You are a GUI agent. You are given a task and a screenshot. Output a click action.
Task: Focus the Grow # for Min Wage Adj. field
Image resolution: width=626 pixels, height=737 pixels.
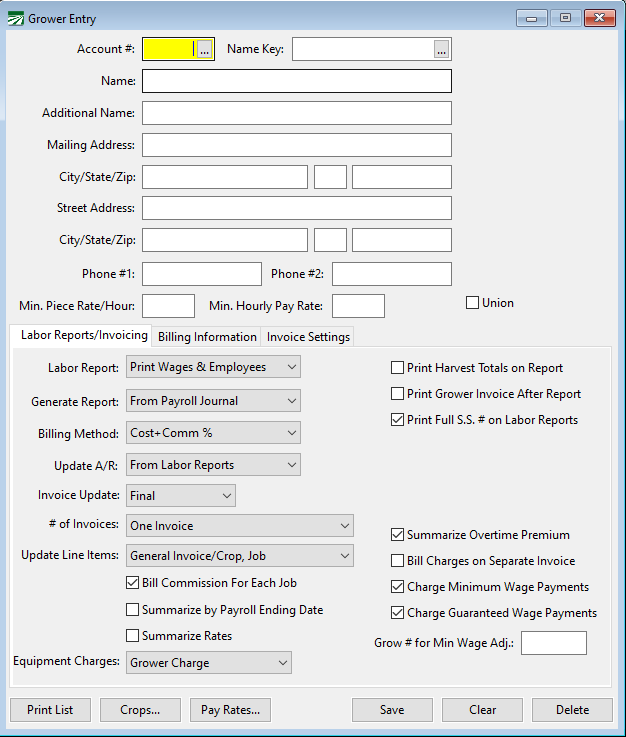click(553, 643)
